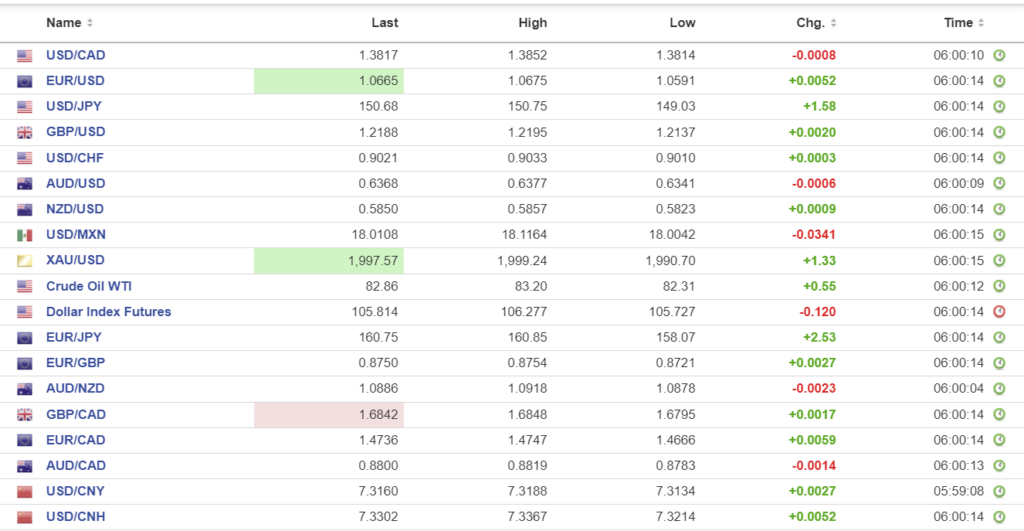Viewport: 1024px width, 531px height.
Task: Select the USD/JPY pair link
Action: (75, 107)
